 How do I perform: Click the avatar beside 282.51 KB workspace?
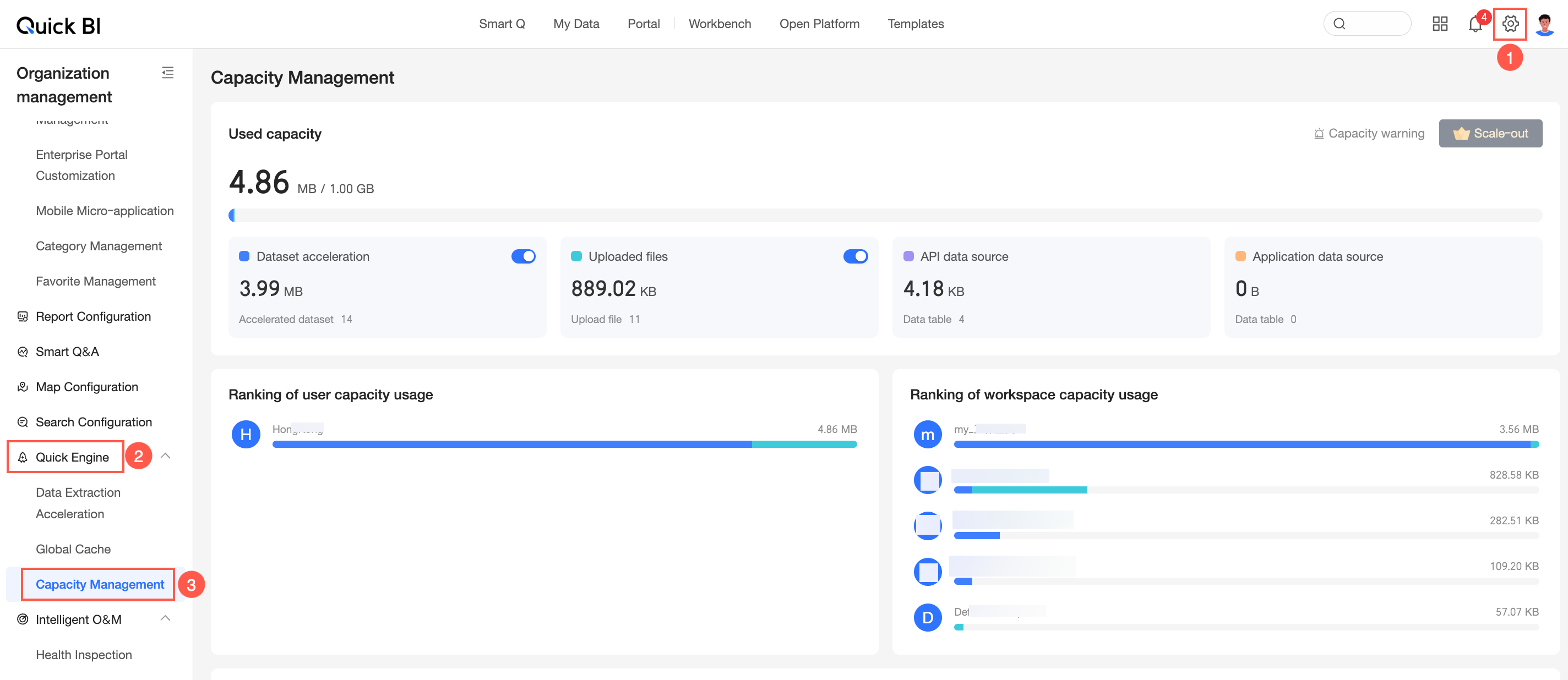point(928,525)
